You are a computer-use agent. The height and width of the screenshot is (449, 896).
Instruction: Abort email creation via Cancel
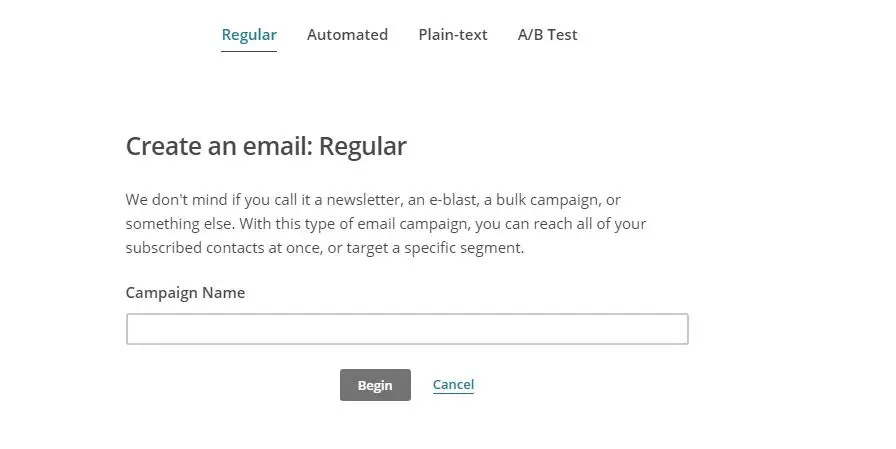(453, 384)
